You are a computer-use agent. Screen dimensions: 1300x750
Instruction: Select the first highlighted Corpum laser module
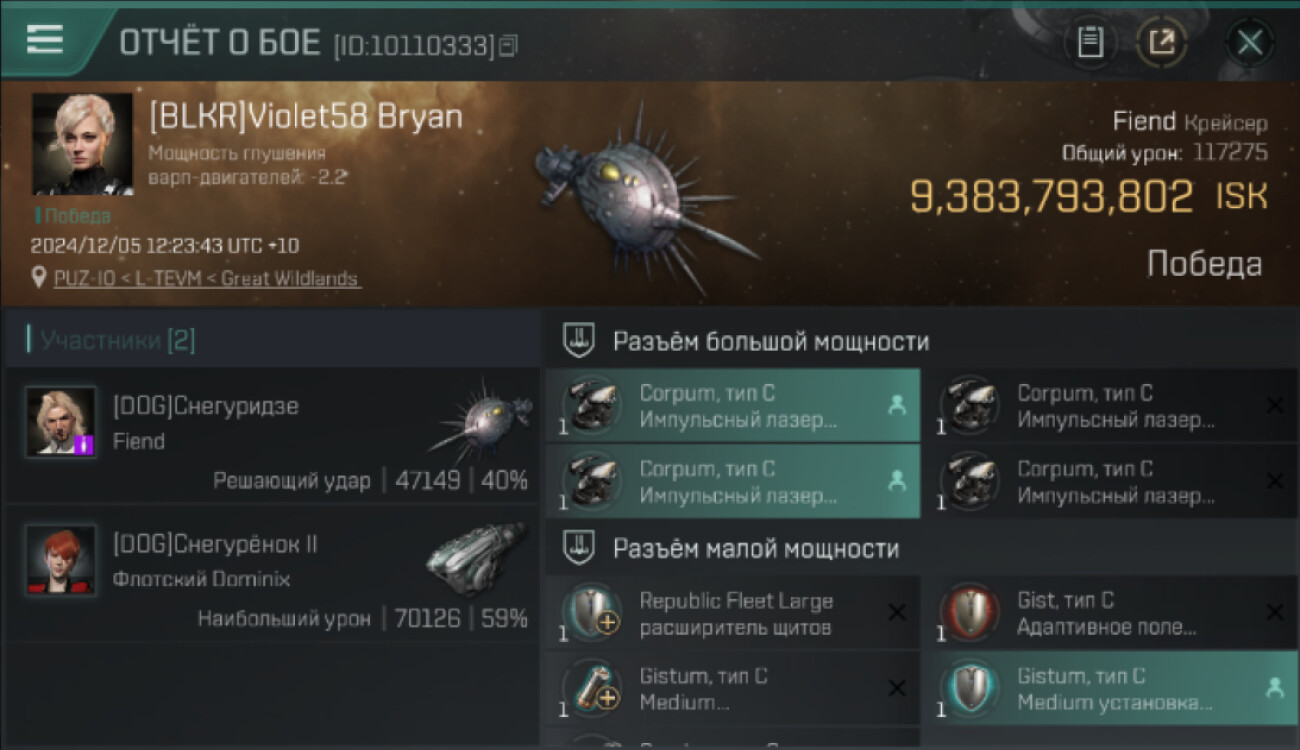click(733, 406)
